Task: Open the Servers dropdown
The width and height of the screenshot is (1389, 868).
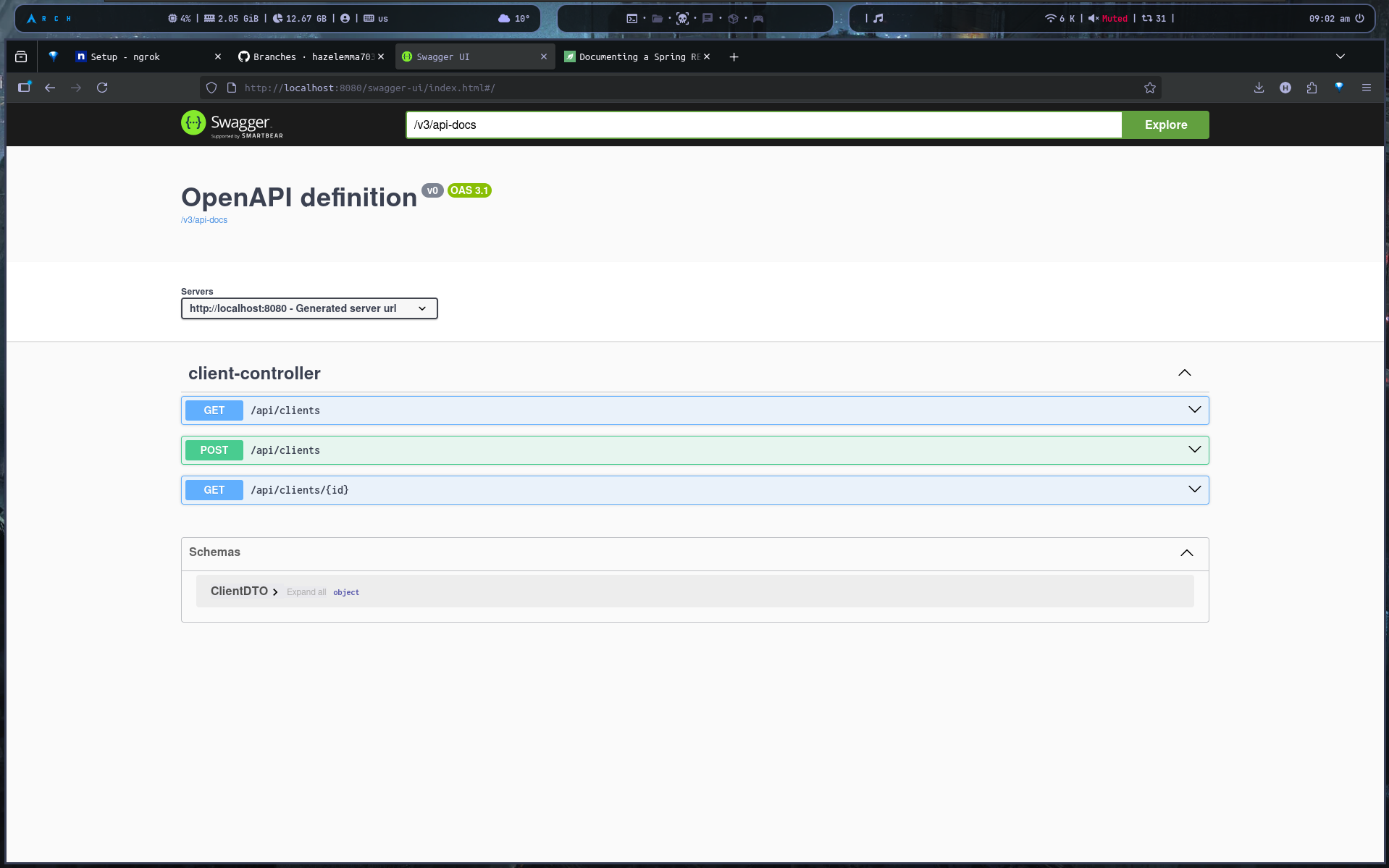Action: [309, 308]
